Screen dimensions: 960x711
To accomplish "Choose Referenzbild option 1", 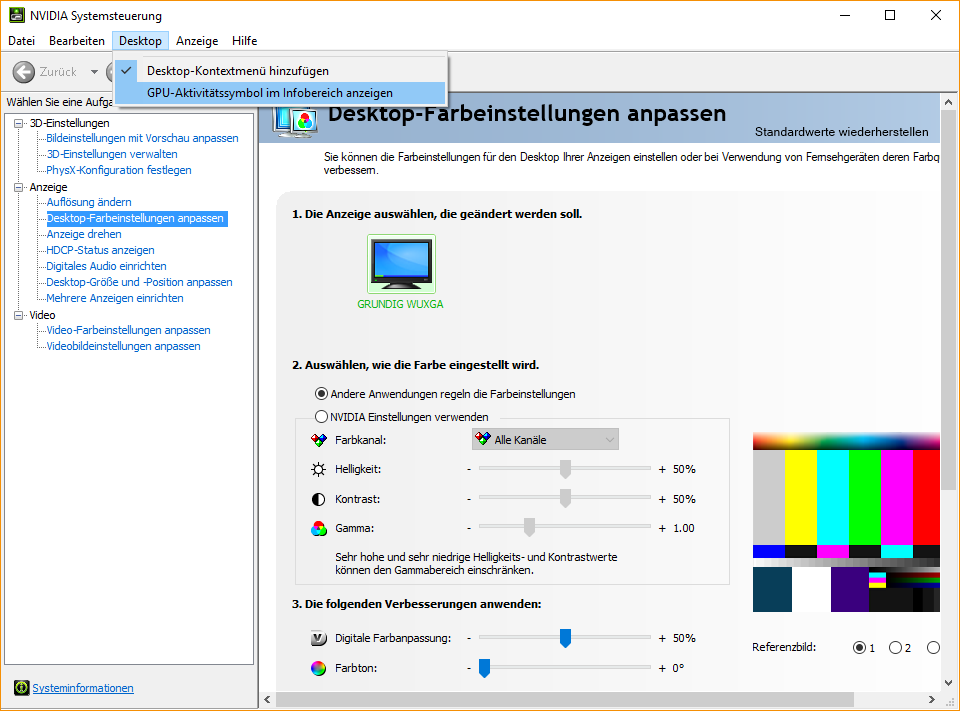I will point(859,647).
